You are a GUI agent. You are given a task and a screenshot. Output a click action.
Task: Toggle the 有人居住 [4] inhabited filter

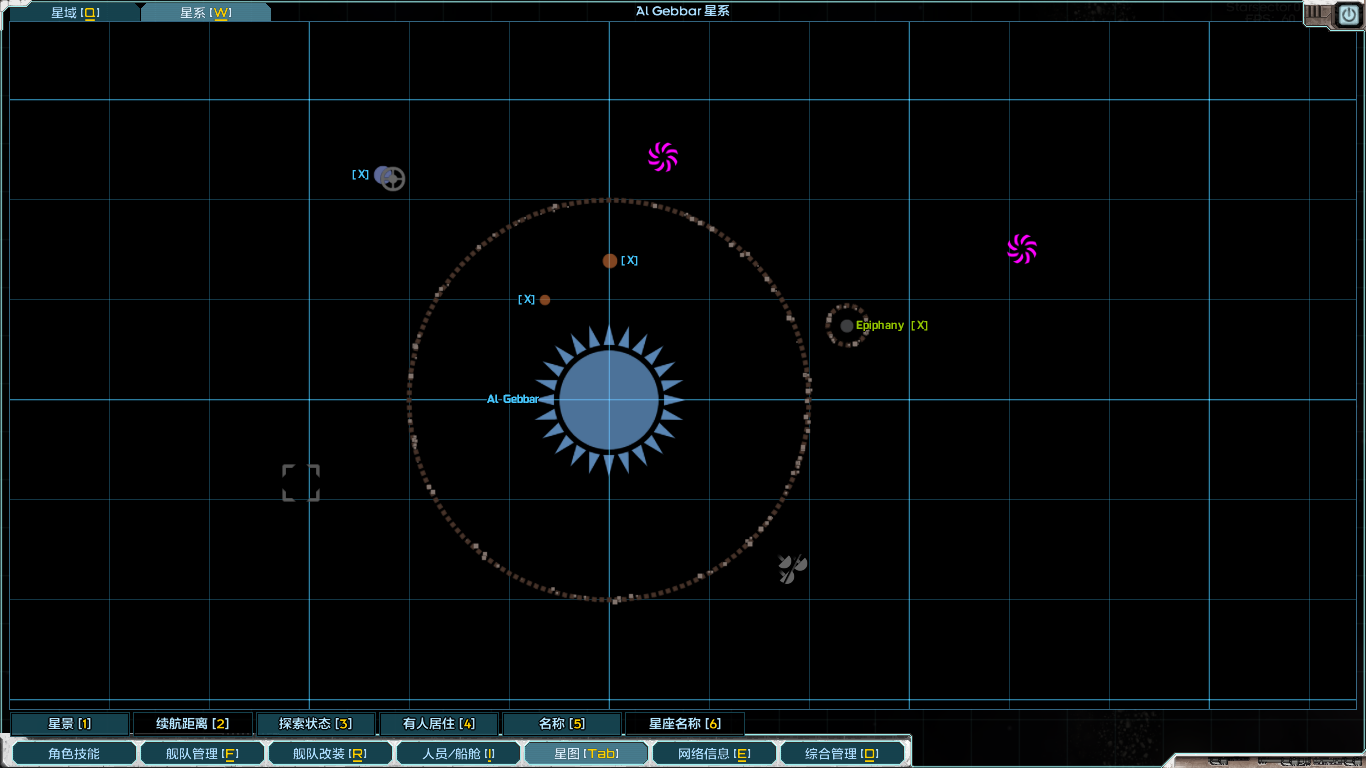tap(438, 724)
